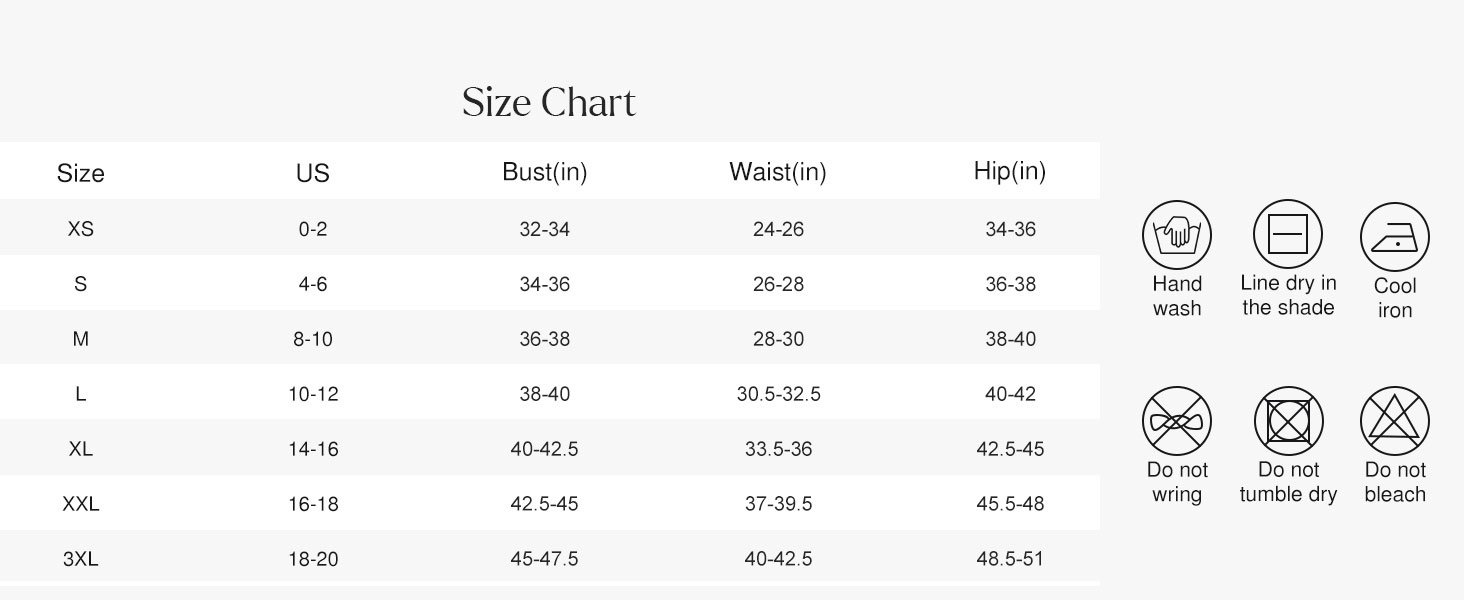Click the Do not bleach label text
This screenshot has width=1464, height=600.
(1395, 482)
